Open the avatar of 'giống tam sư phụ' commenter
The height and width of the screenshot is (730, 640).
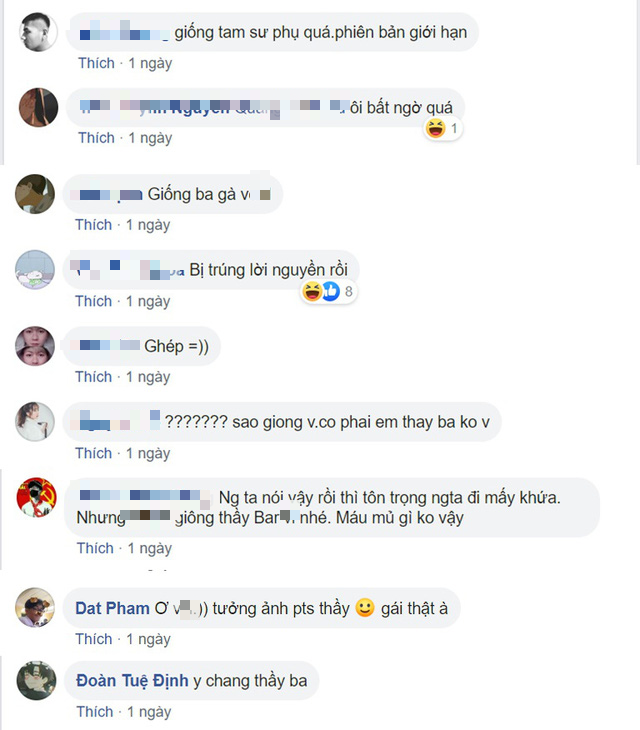point(39,32)
